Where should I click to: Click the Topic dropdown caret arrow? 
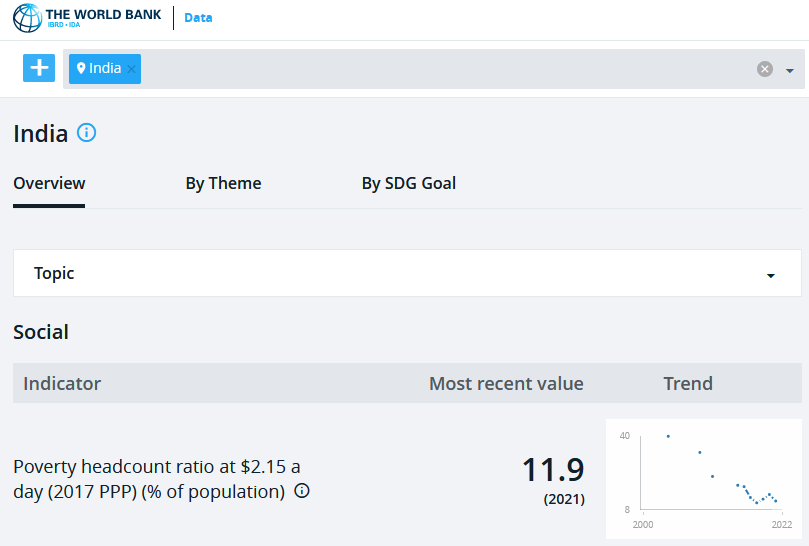point(771,276)
